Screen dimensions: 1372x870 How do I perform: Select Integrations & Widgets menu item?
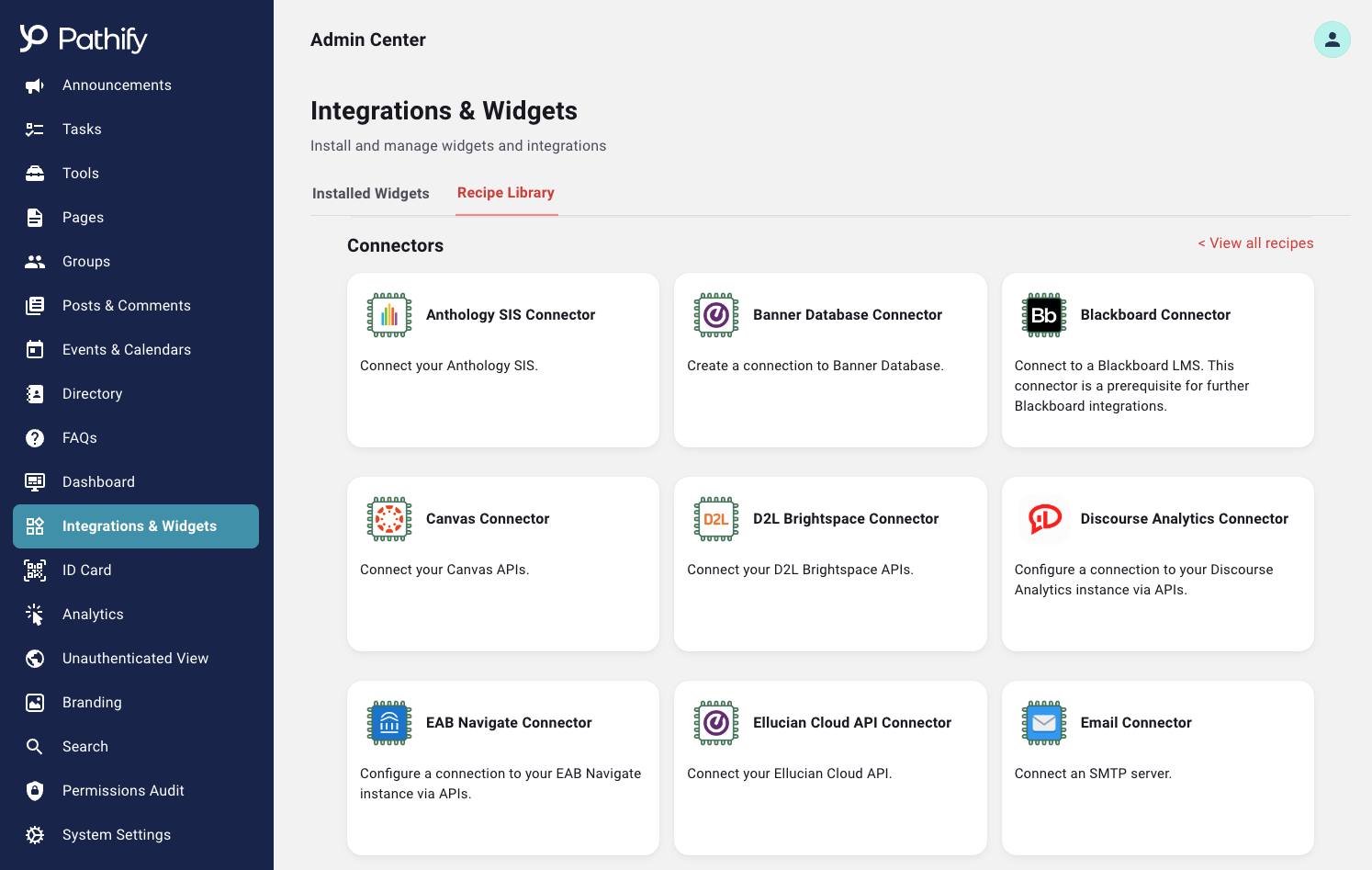136,526
